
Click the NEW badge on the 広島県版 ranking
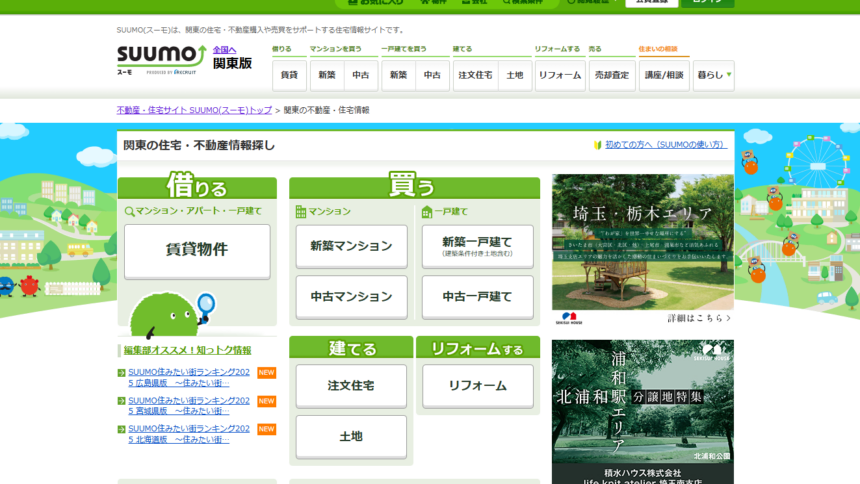click(266, 373)
